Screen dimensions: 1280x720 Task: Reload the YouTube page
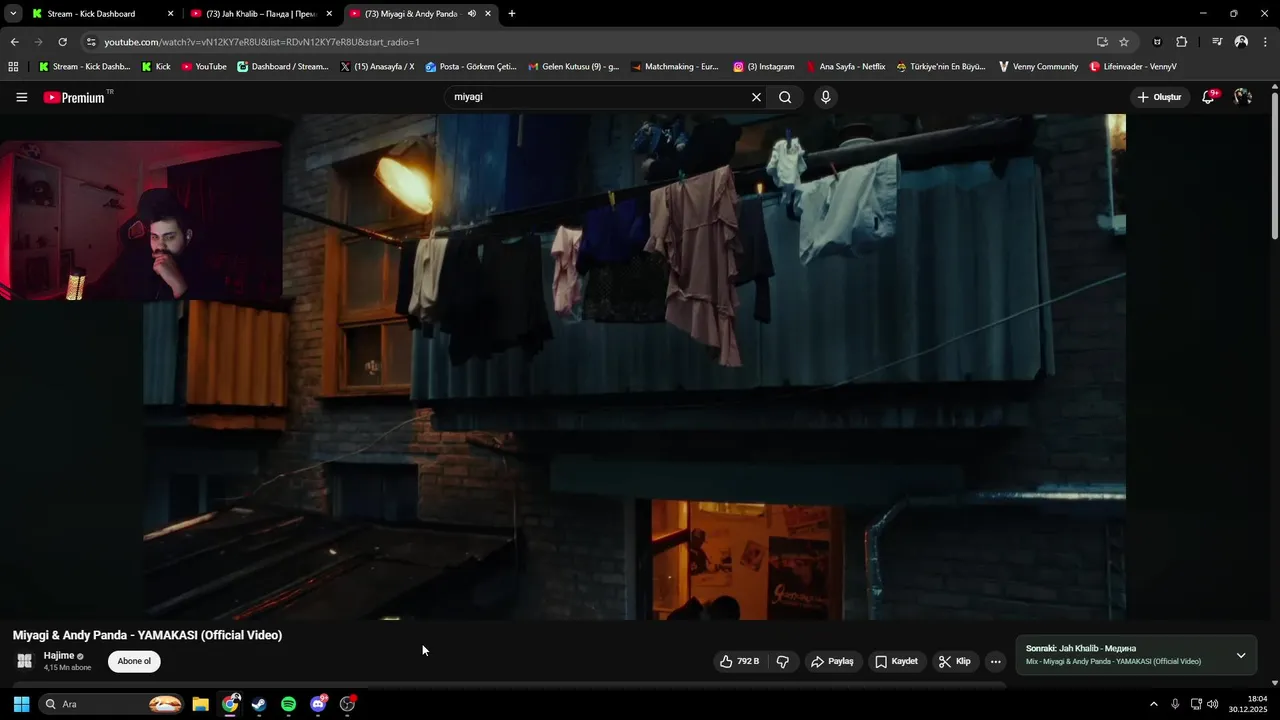62,42
